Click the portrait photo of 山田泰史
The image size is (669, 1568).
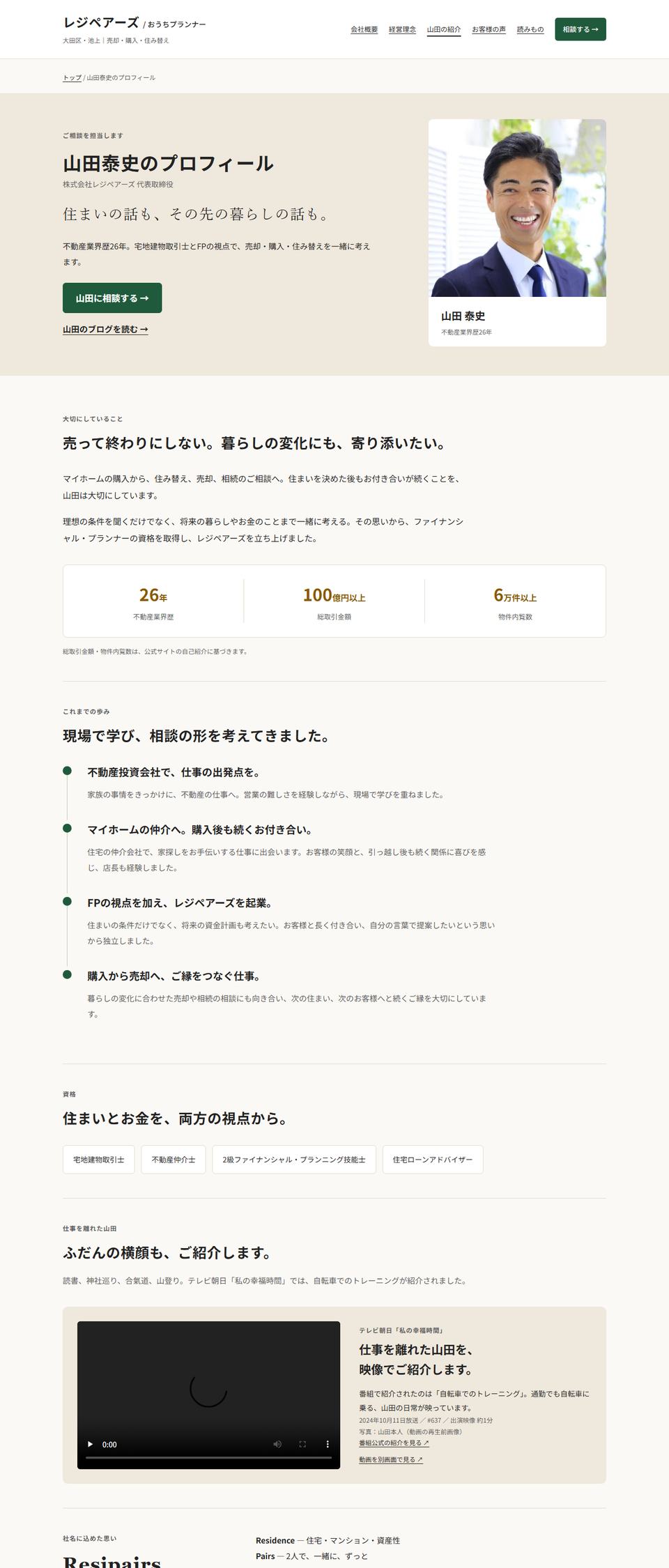coord(517,208)
